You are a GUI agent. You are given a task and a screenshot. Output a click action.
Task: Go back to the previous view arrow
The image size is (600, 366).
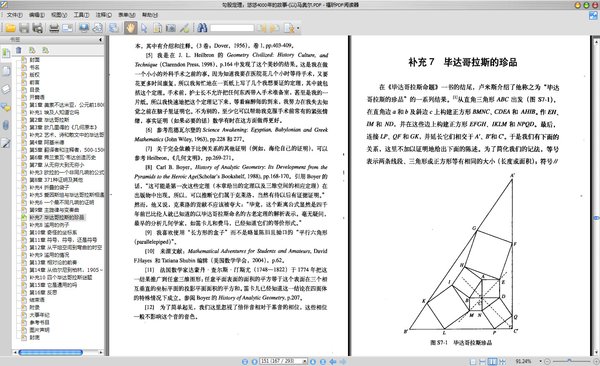coord(333,361)
